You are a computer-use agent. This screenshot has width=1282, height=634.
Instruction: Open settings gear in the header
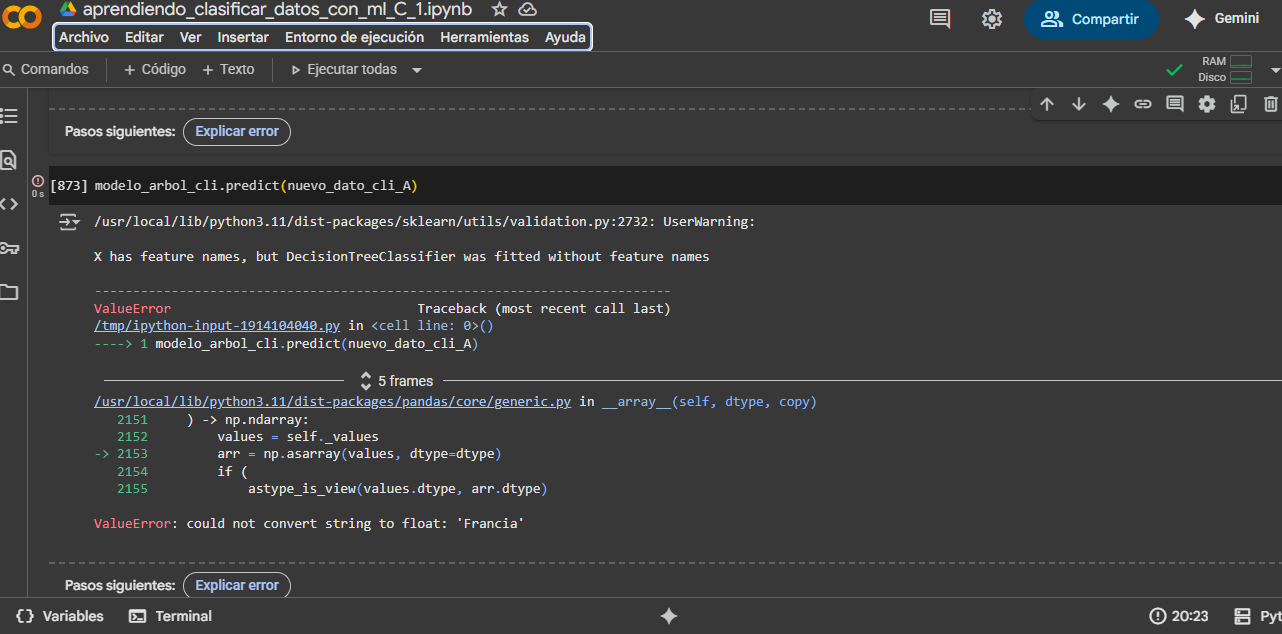[992, 19]
